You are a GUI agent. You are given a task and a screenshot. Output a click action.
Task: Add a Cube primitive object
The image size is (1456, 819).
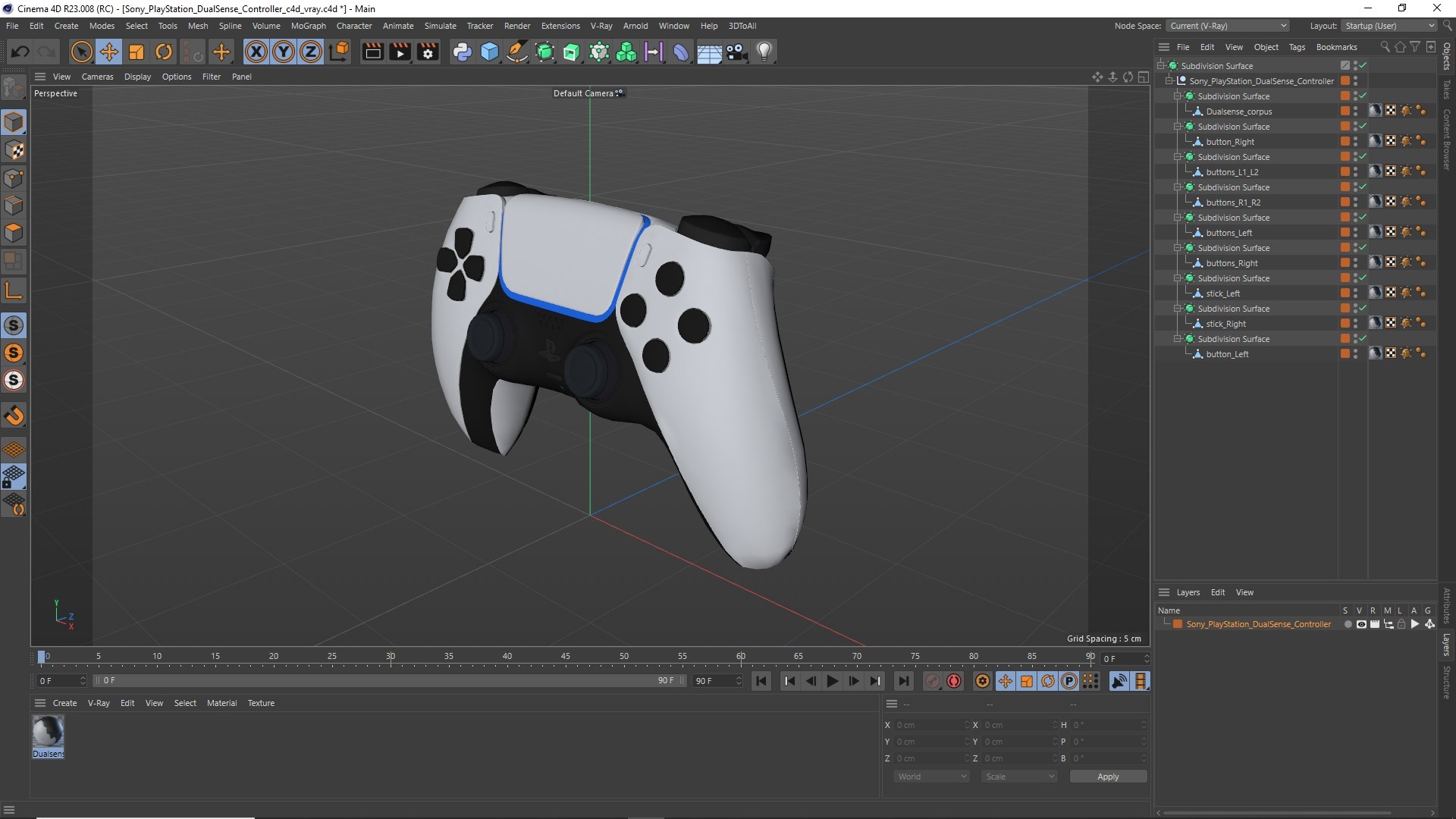point(490,52)
